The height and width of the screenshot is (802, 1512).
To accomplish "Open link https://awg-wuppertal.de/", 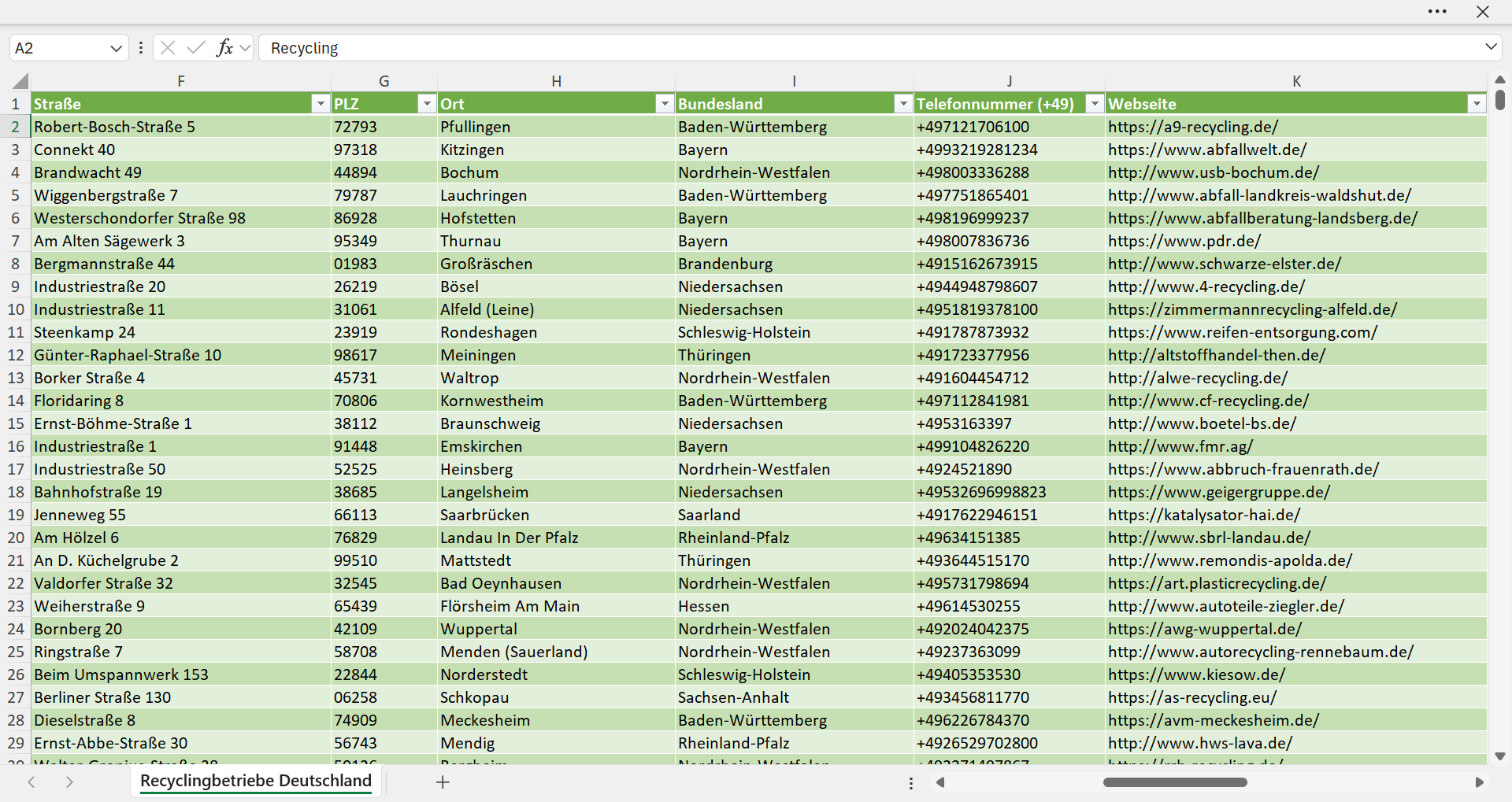I will [1205, 629].
